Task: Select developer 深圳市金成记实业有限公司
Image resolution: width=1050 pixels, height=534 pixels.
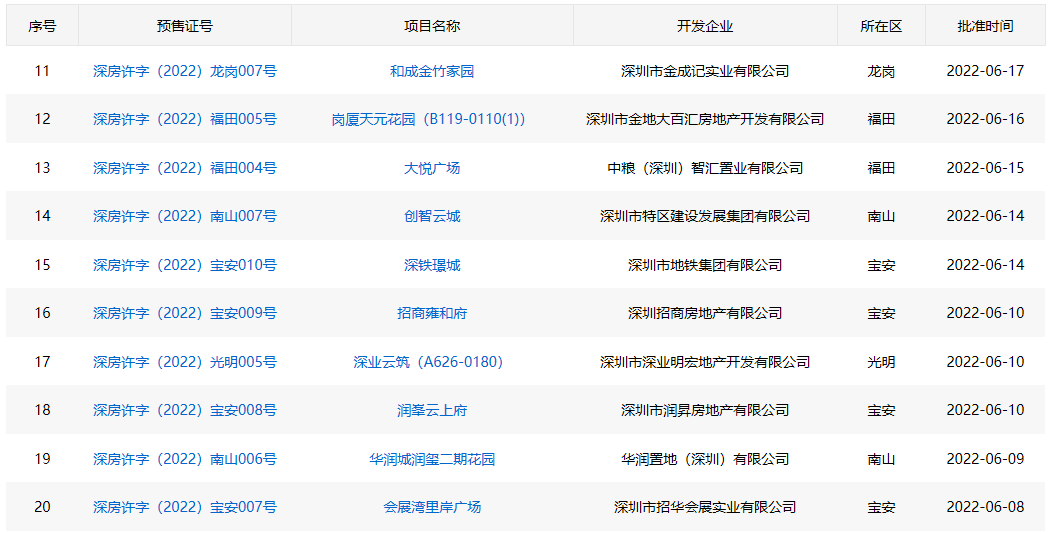Action: (x=705, y=71)
